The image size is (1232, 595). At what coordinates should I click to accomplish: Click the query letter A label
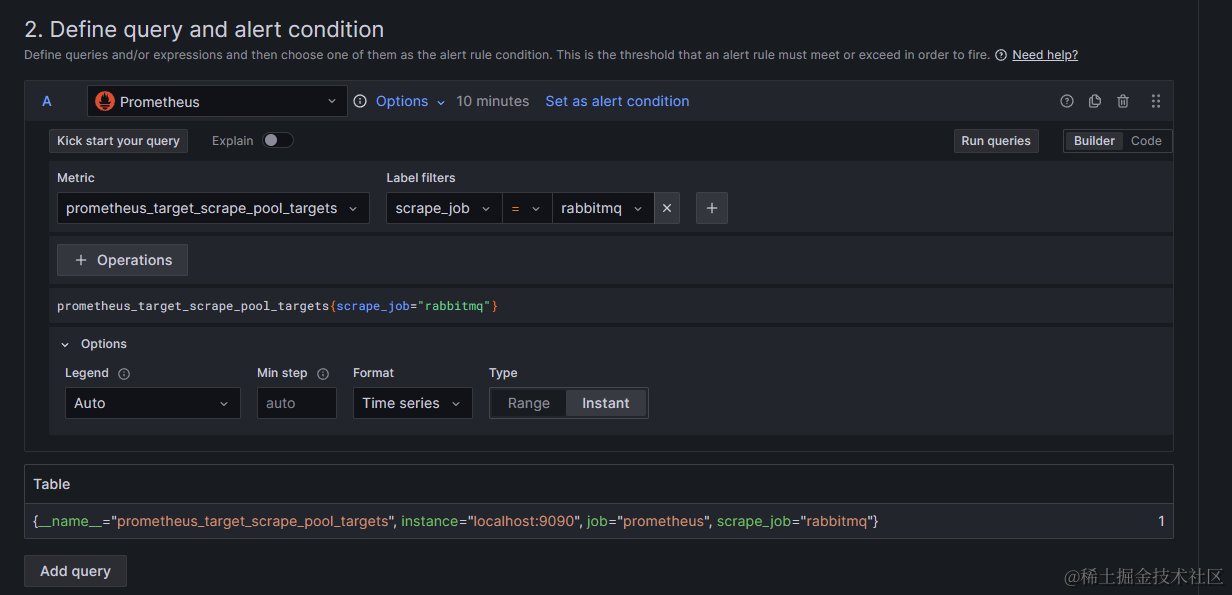47,101
